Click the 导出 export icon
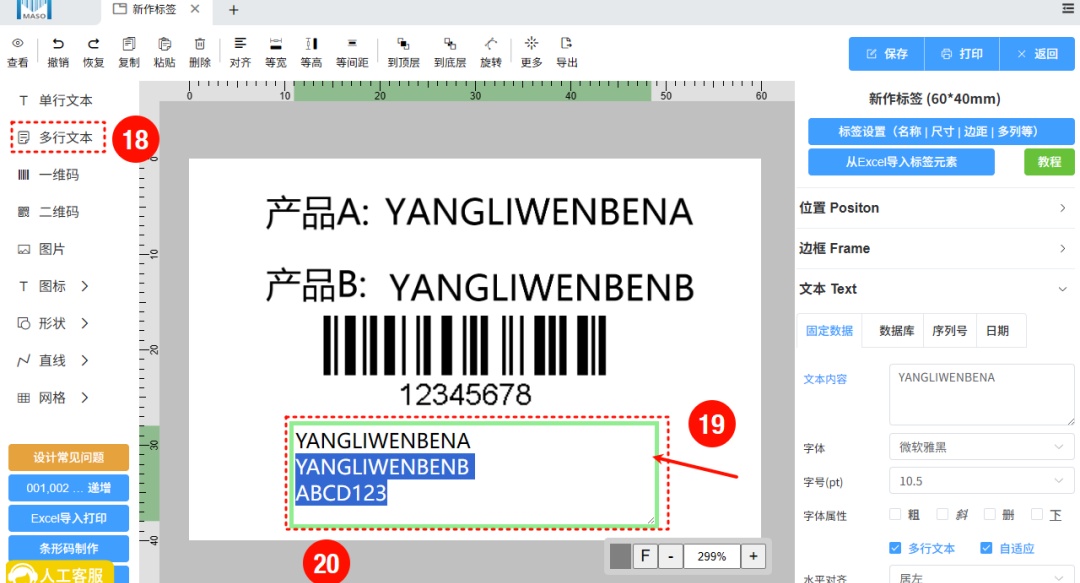1080x583 pixels. click(x=566, y=44)
